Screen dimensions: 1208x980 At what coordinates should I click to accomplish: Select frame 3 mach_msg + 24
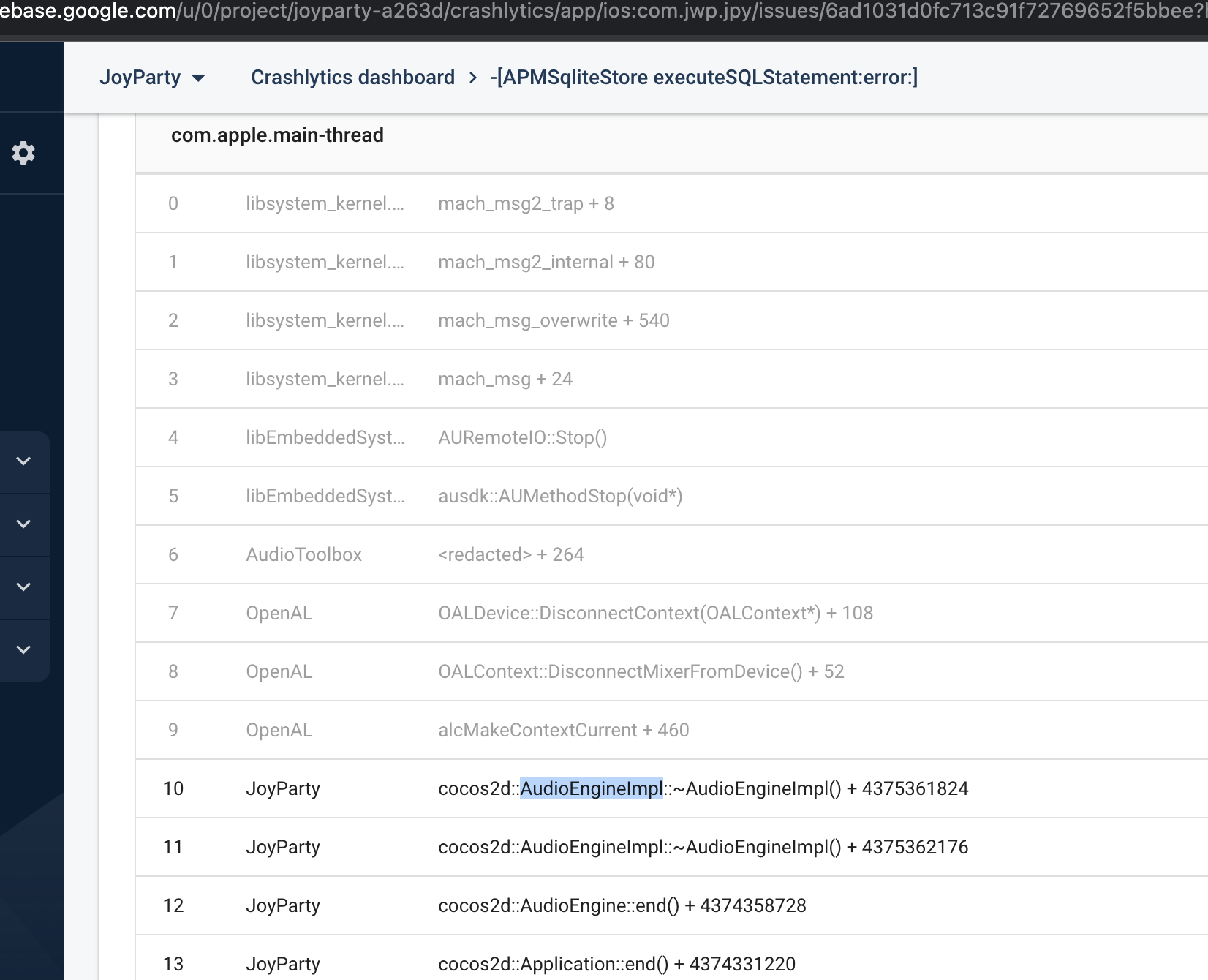coord(505,379)
